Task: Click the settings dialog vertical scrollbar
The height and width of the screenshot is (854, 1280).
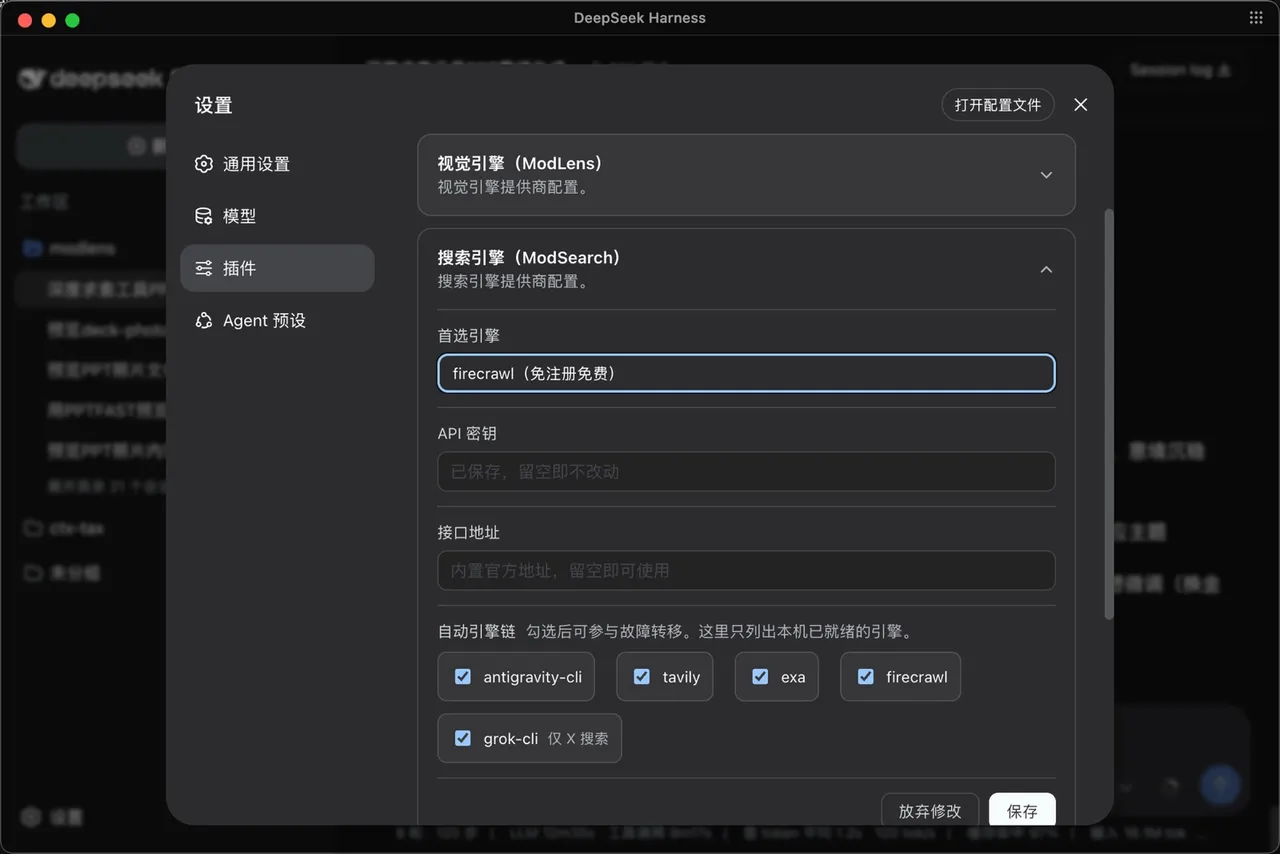Action: 1108,414
